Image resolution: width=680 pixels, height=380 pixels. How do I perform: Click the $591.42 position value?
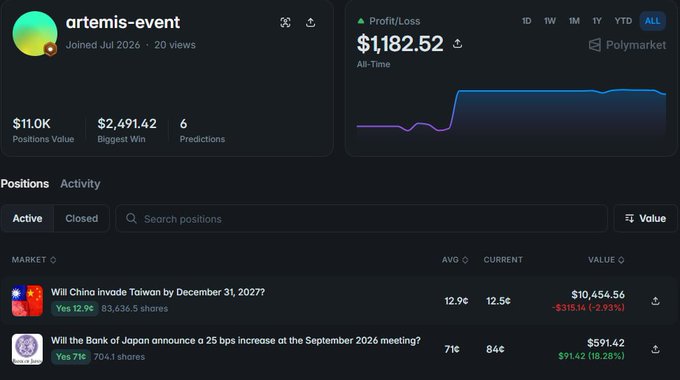[x=605, y=343]
